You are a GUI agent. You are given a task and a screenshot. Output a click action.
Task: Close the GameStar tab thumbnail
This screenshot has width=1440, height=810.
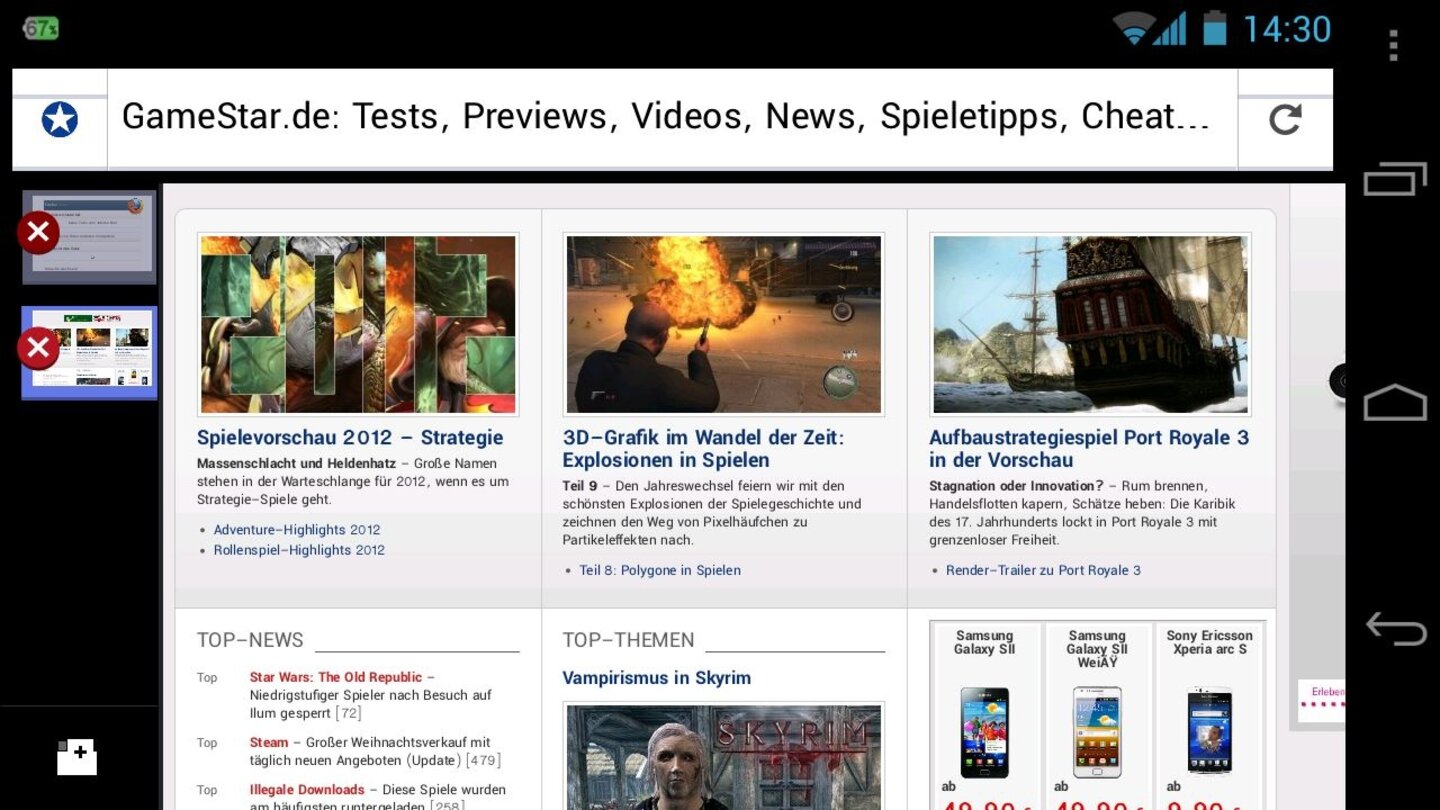click(x=38, y=349)
